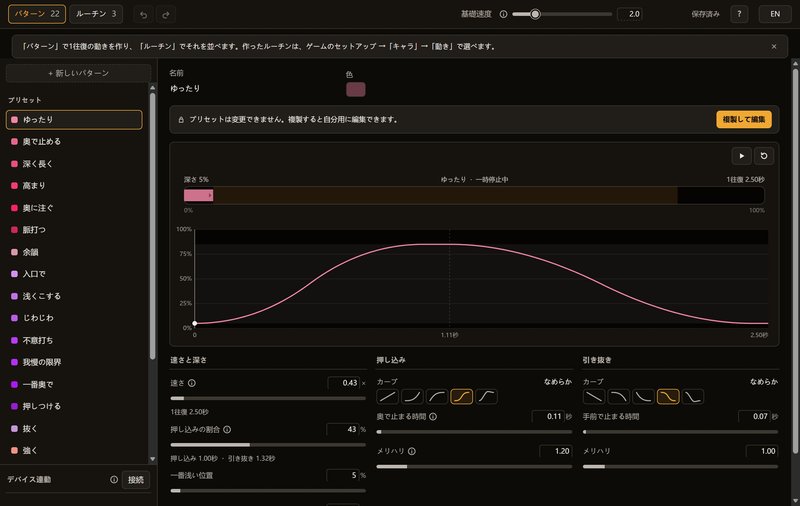Click 複製して編集 button

(744, 119)
